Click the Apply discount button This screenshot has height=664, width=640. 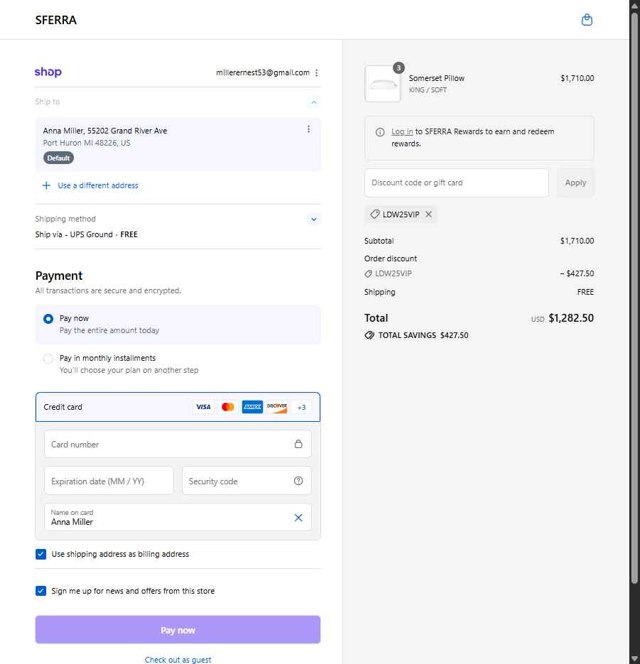click(x=576, y=183)
